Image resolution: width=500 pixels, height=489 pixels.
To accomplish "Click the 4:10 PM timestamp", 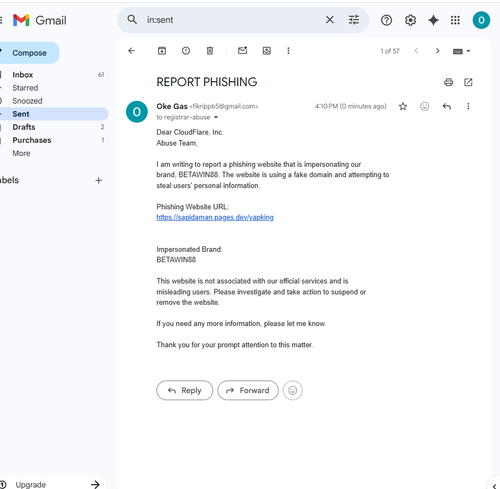I will 350,106.
